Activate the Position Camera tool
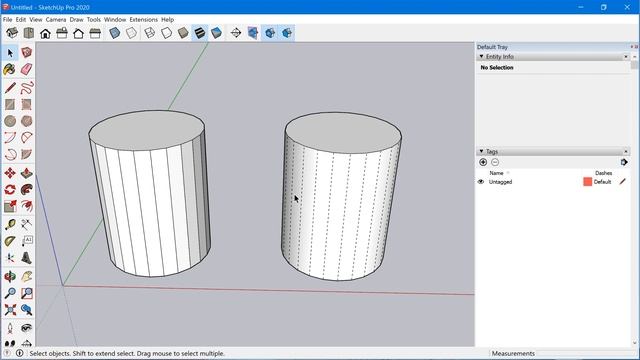640x360 pixels. coord(10,328)
